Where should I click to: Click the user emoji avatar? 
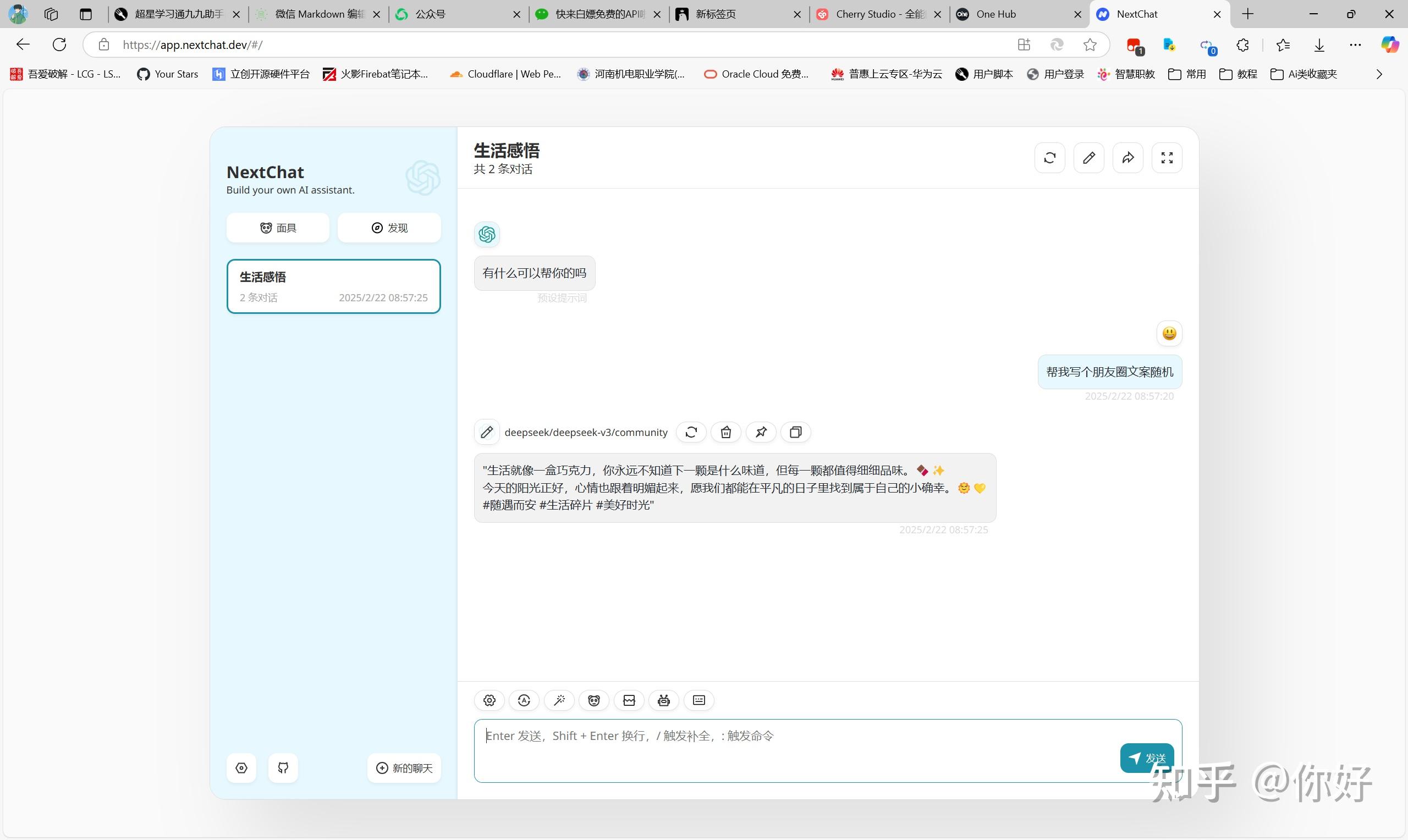point(1169,333)
